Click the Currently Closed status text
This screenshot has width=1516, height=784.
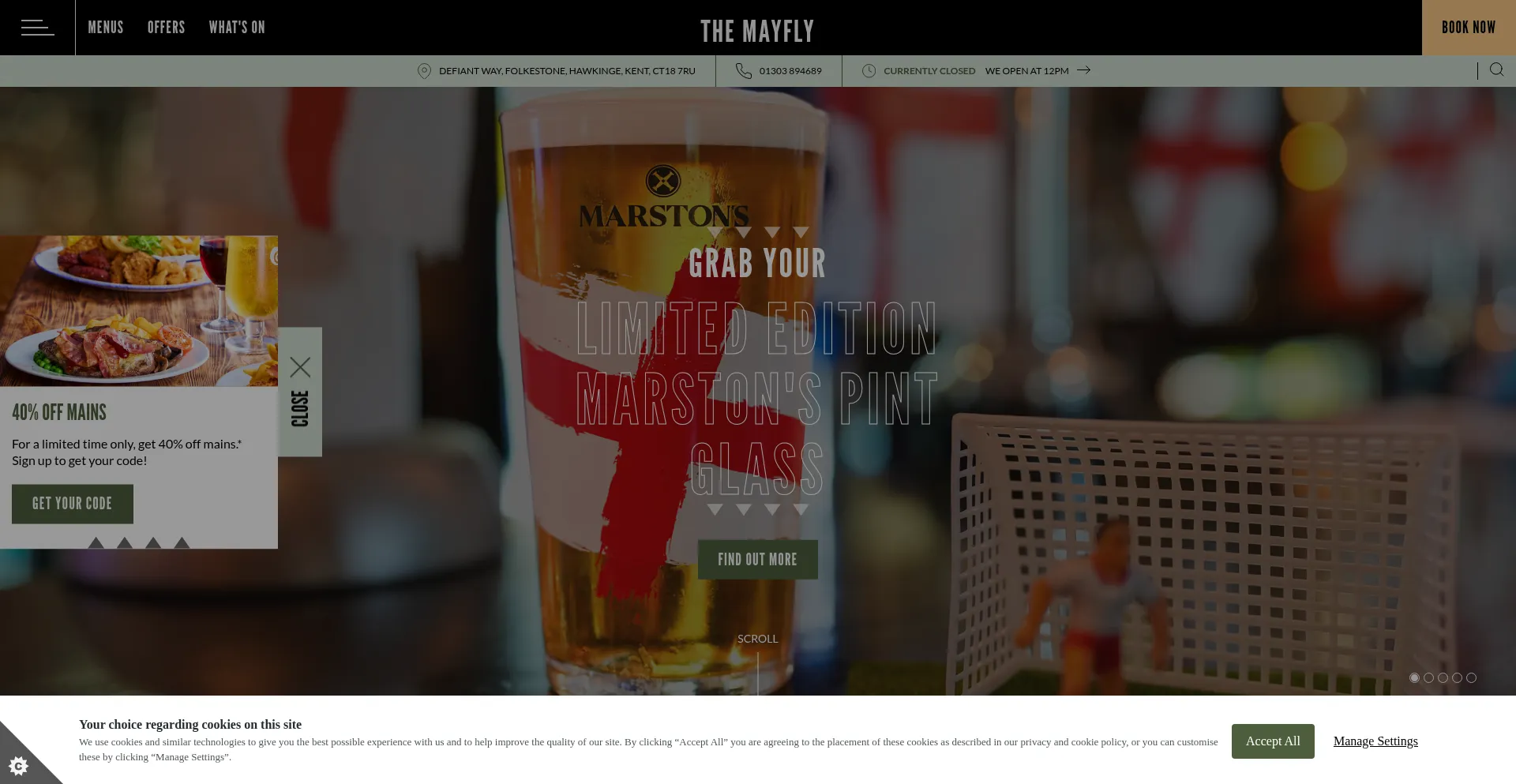[x=929, y=71]
